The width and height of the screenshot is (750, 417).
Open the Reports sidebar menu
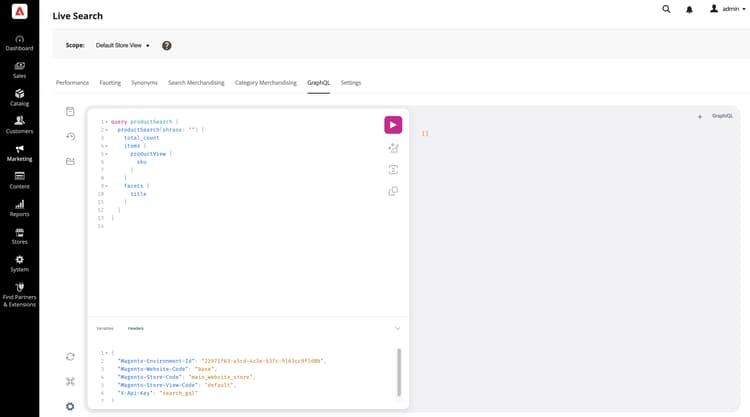click(19, 208)
